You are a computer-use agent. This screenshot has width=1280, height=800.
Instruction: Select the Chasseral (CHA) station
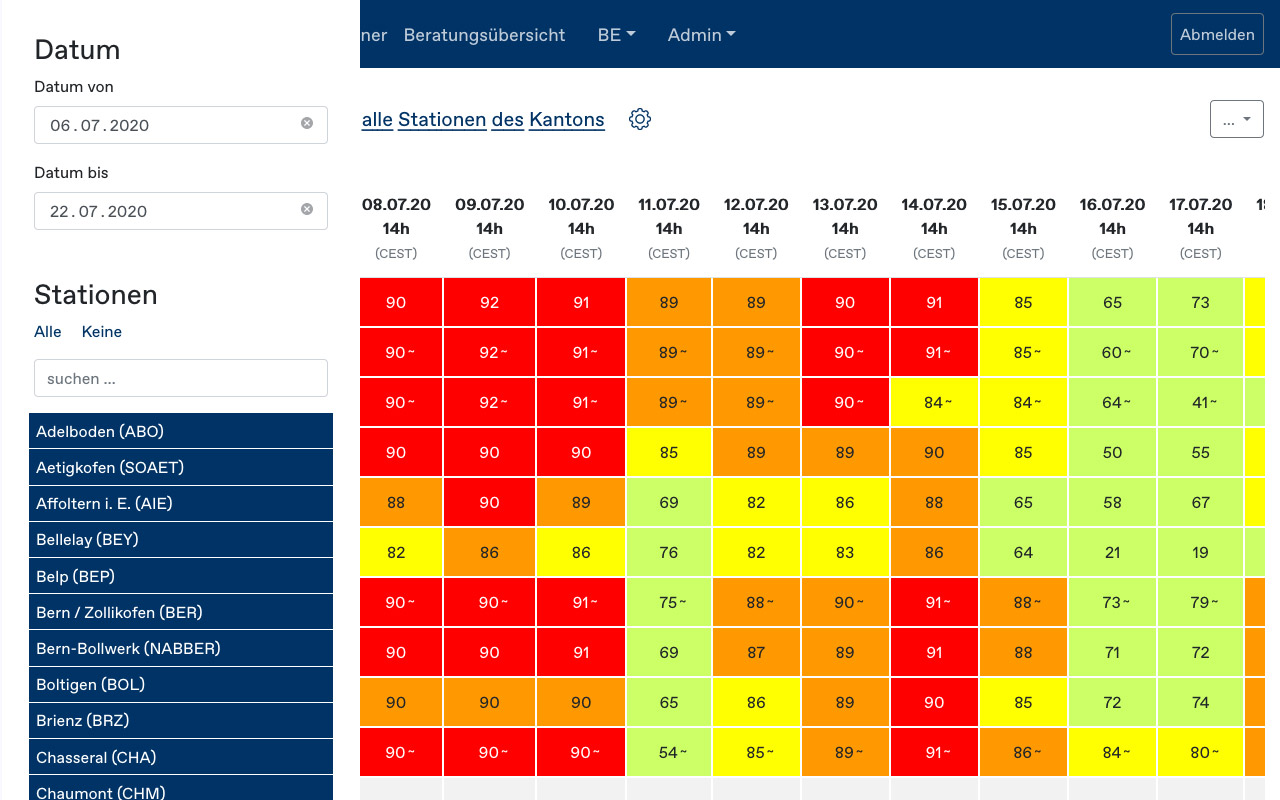[180, 756]
